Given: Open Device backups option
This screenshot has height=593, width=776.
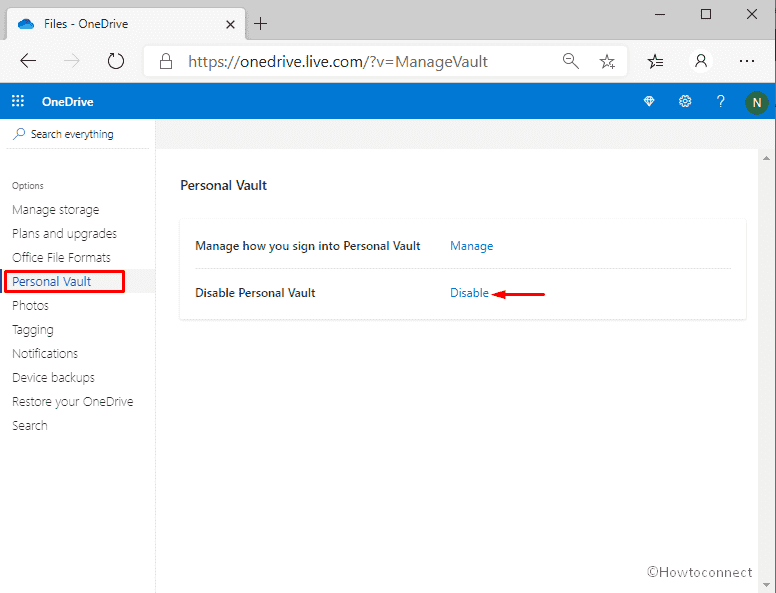Looking at the screenshot, I should [53, 378].
